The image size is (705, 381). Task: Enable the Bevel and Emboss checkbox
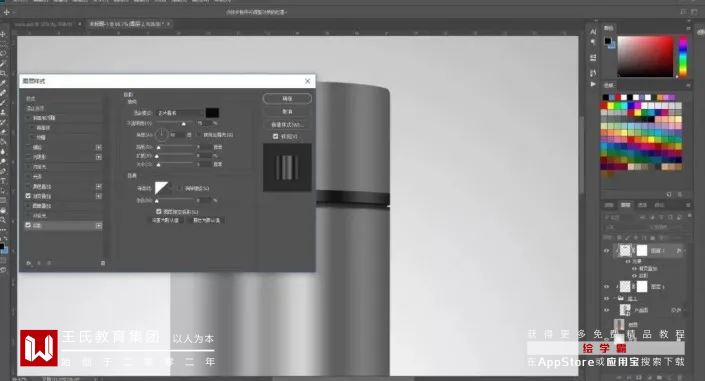point(28,118)
